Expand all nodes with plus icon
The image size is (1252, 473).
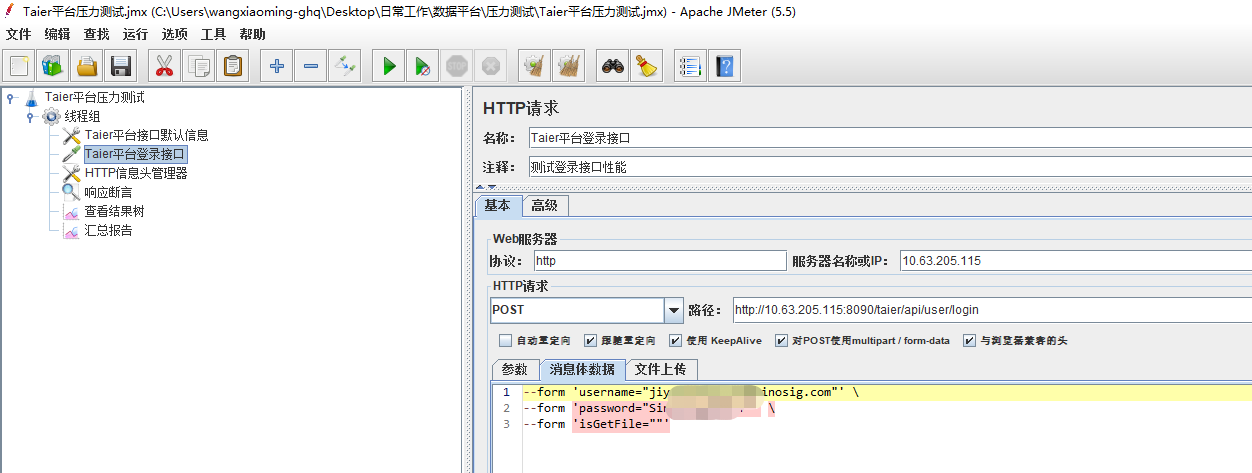[x=277, y=67]
